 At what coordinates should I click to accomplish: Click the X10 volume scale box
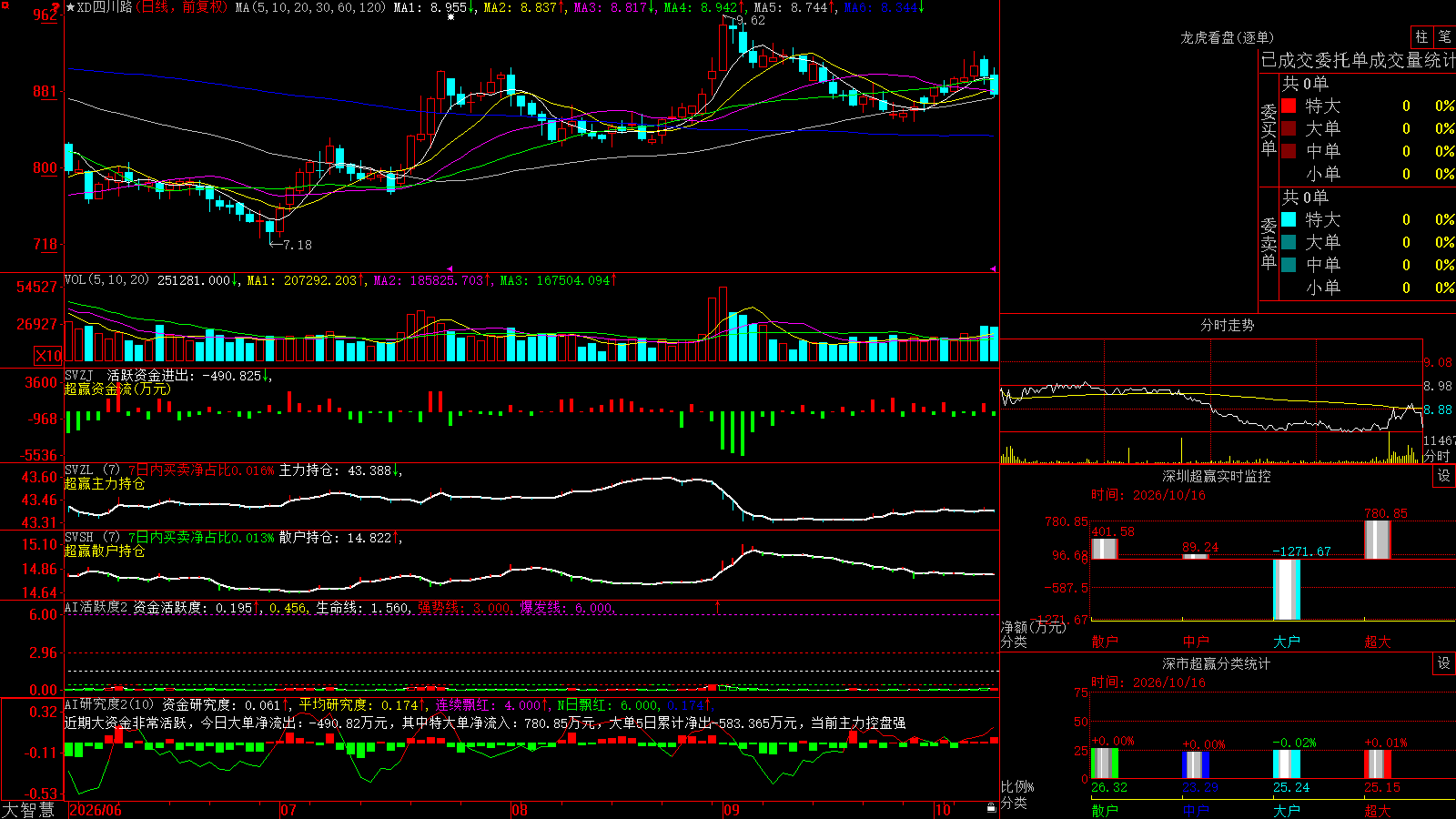coord(48,356)
